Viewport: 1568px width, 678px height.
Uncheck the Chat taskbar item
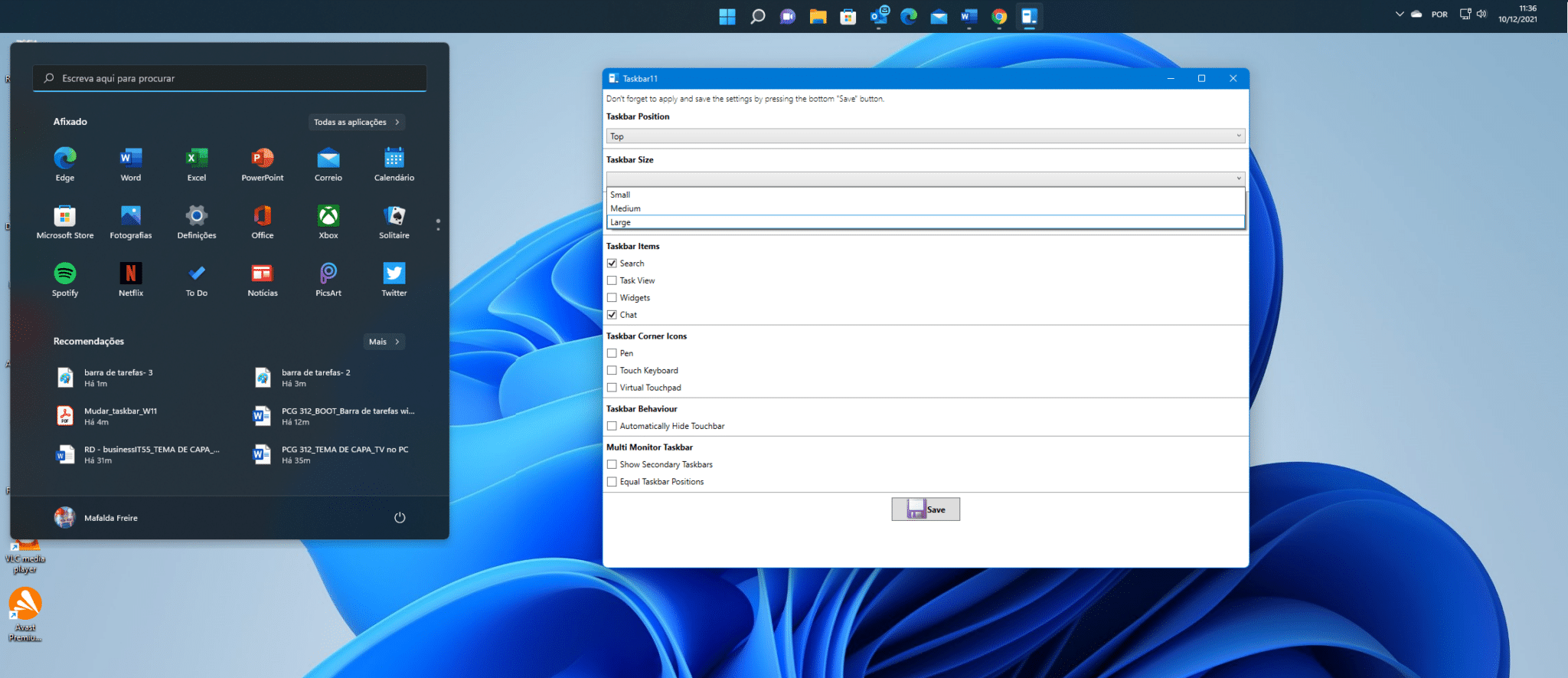click(x=612, y=315)
